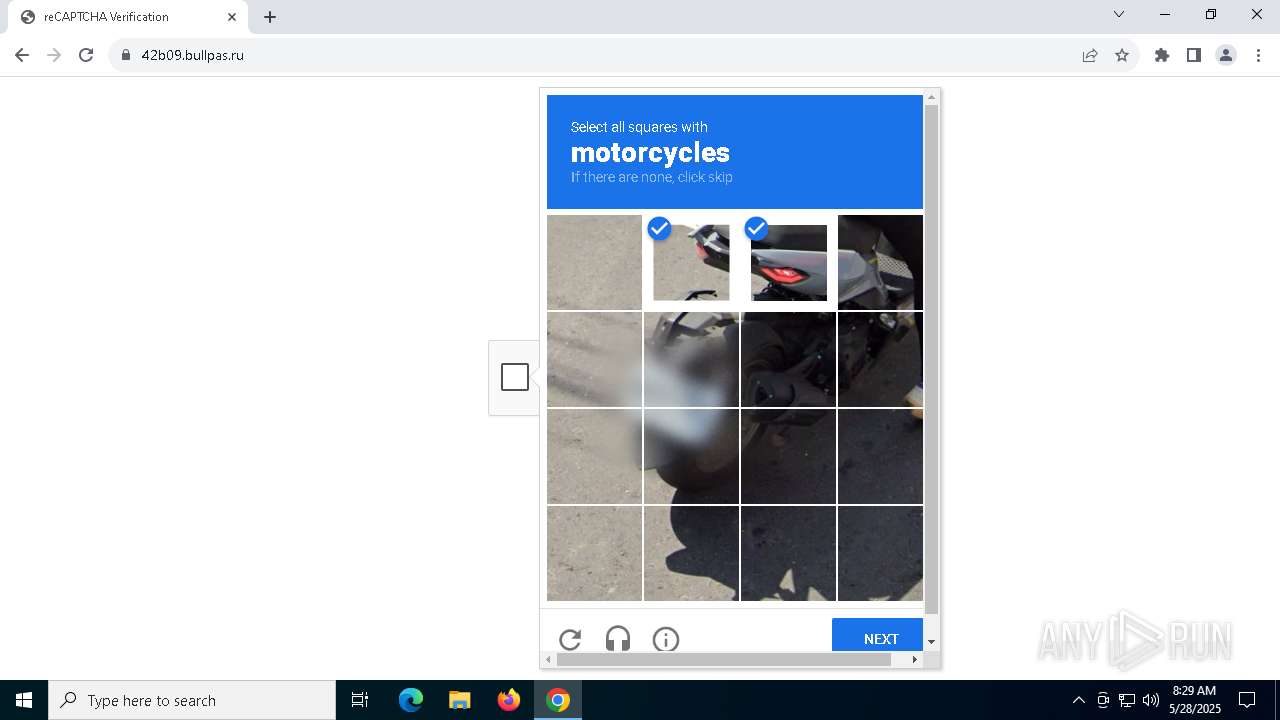Viewport: 1280px width, 720px height.
Task: Select the reCAPTCHA Verification tab
Action: point(127,17)
